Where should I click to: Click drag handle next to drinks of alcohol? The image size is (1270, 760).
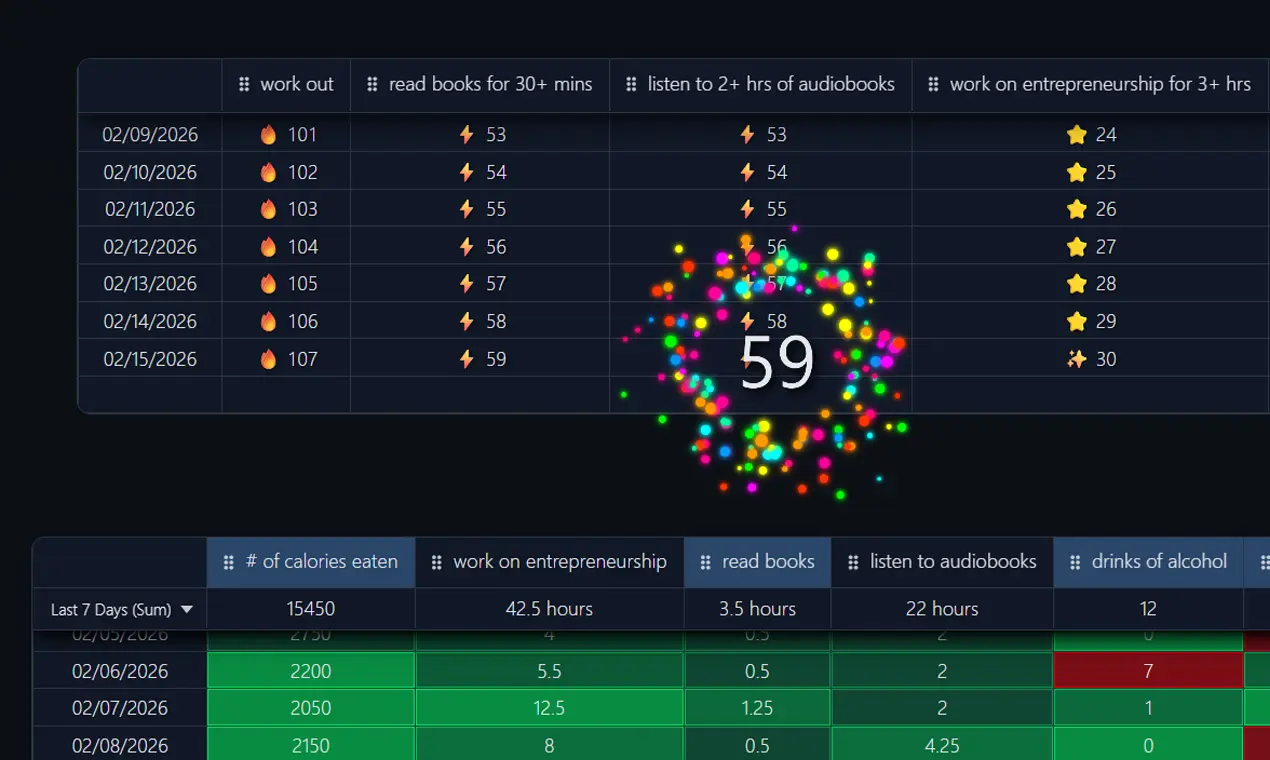[1075, 562]
